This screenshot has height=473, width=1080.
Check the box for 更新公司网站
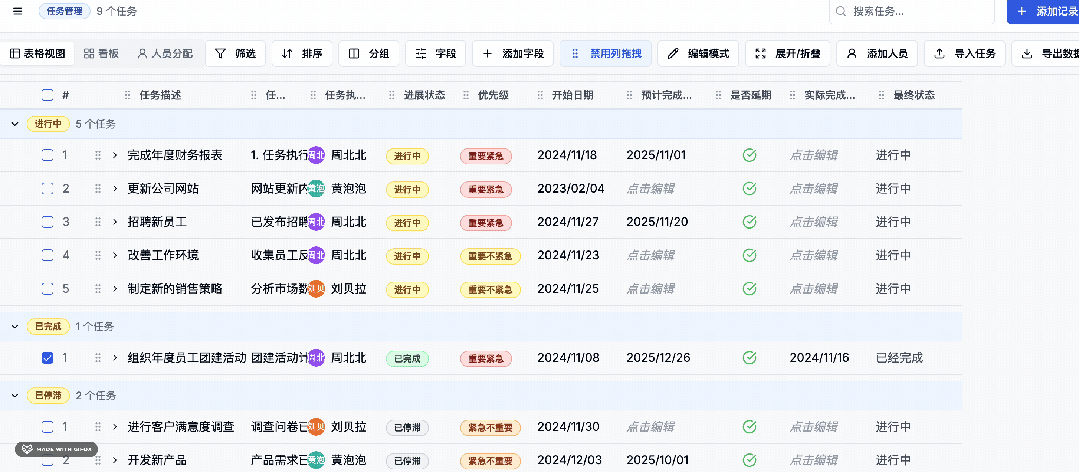tap(47, 189)
